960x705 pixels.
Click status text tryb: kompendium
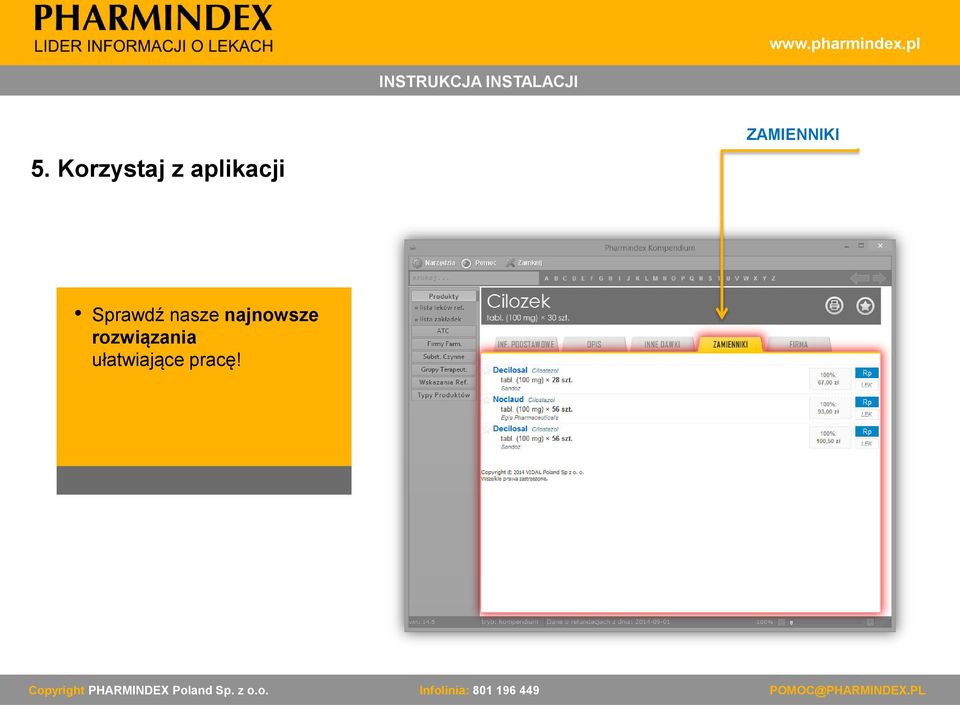(x=509, y=622)
